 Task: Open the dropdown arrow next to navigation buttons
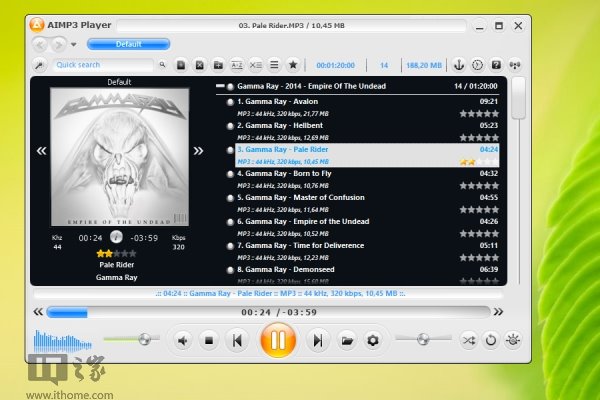coord(73,44)
